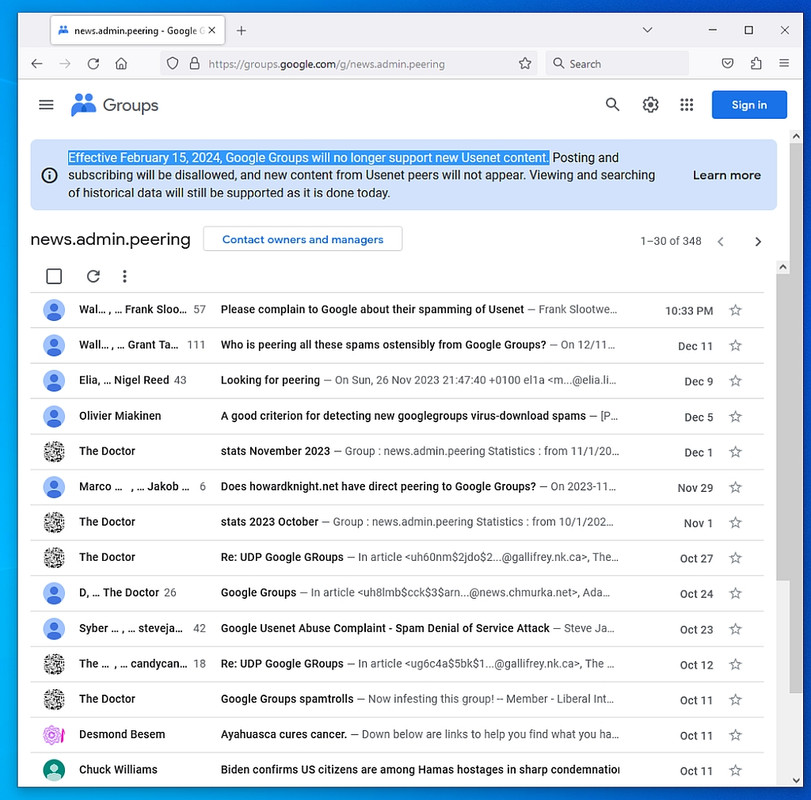Star the 'Looking for peering' conversation
811x800 pixels.
pyautogui.click(x=735, y=381)
